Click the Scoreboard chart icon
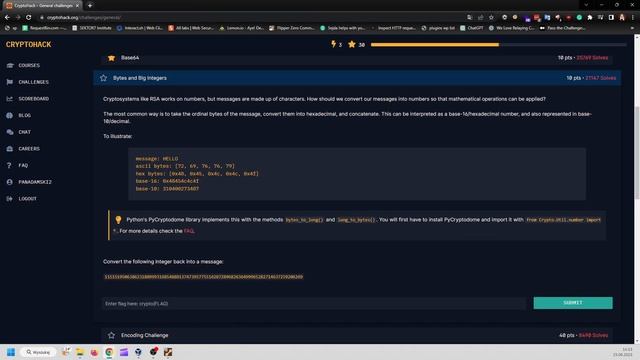The width and height of the screenshot is (640, 360). (x=10, y=99)
